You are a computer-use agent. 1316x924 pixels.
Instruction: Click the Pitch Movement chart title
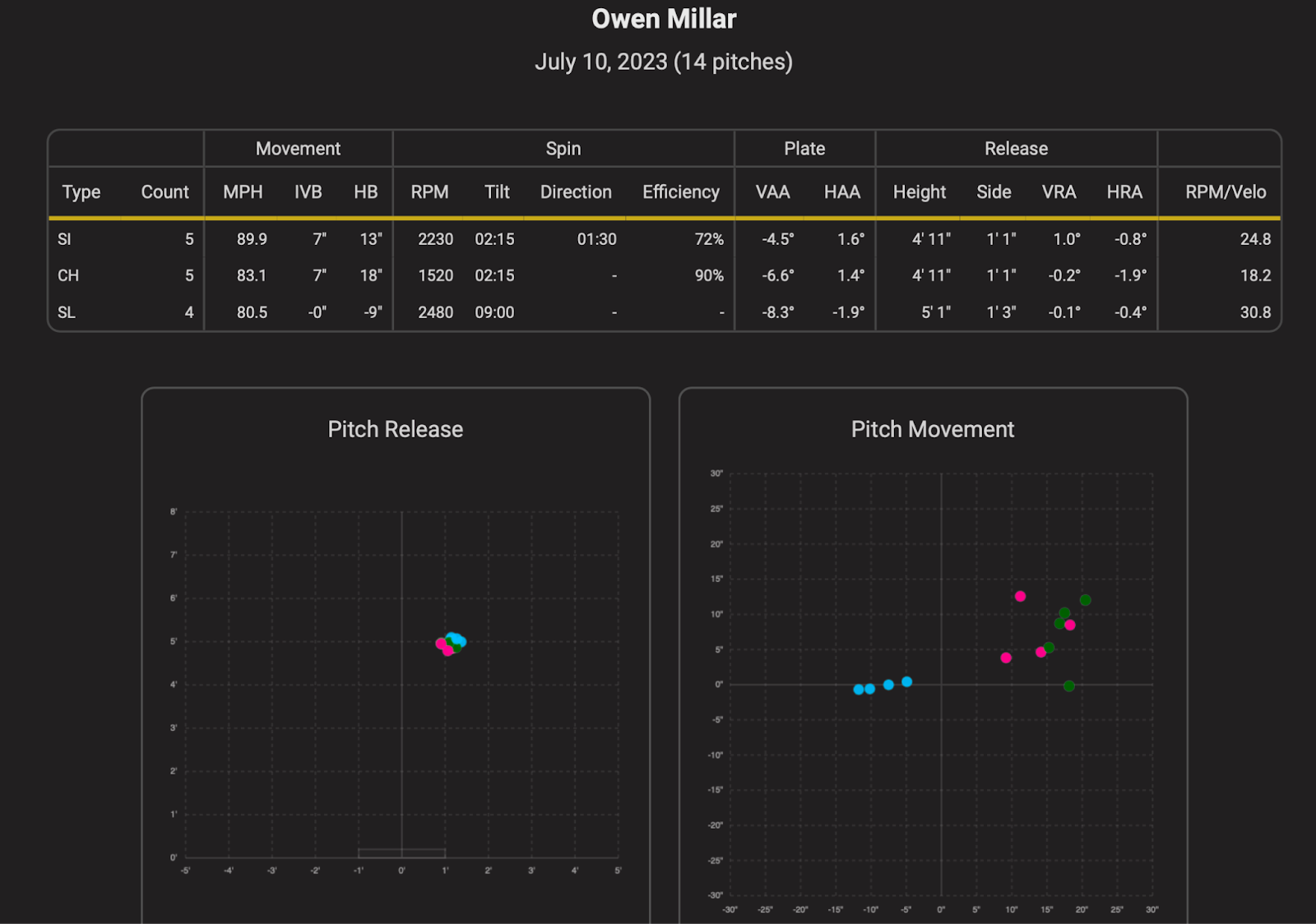(933, 429)
